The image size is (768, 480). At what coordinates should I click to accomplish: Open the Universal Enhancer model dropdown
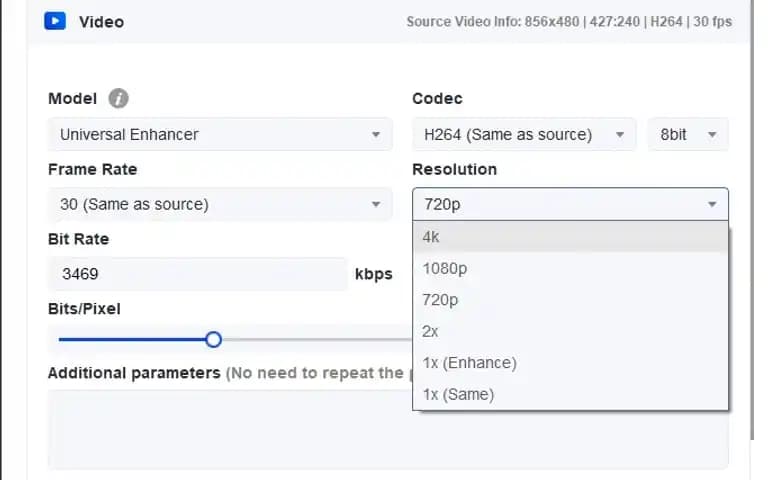pyautogui.click(x=220, y=134)
